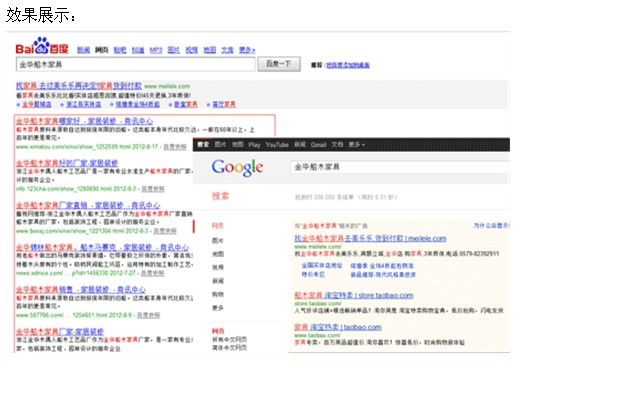
Task: Open YouTube in Google's top bar
Action: (277, 144)
